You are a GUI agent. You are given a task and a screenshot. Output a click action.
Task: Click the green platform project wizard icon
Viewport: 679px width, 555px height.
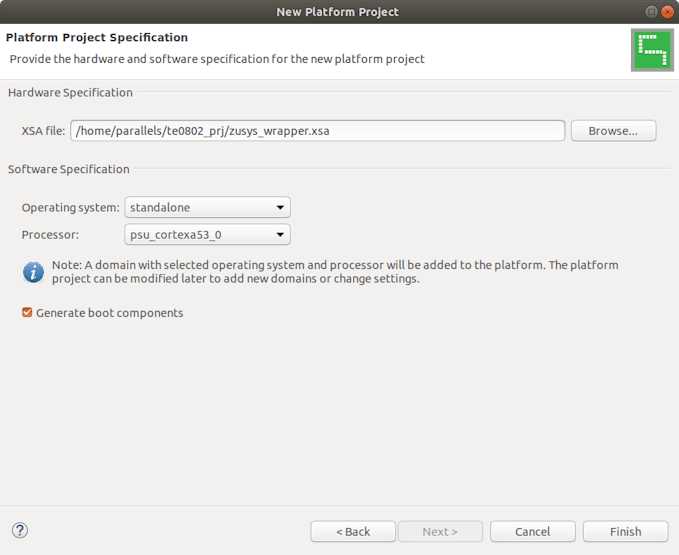(x=652, y=49)
